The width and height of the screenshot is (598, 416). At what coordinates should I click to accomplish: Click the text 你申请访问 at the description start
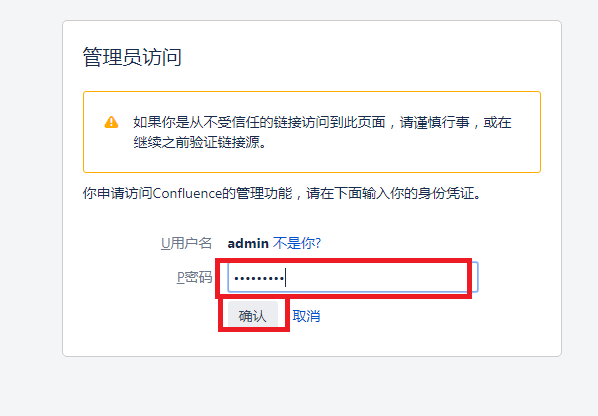[118, 193]
